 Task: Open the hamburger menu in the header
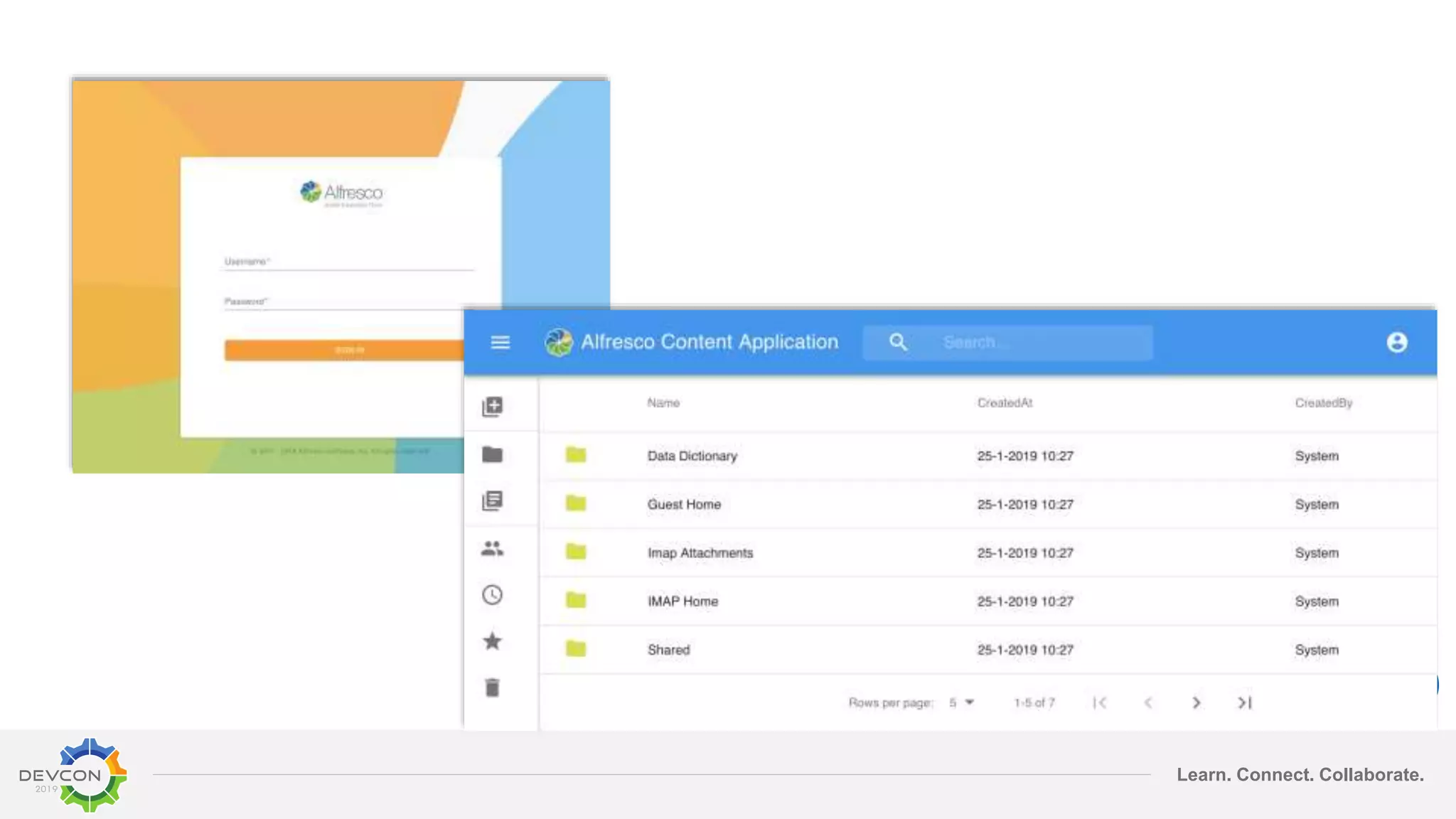(x=500, y=343)
